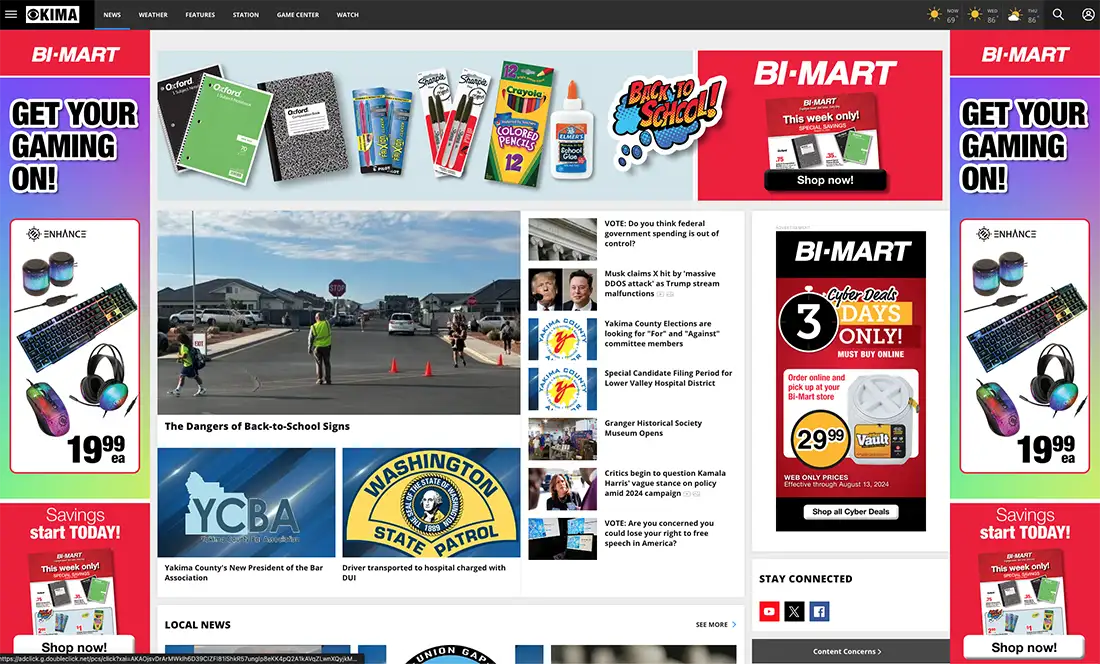Open the FEATURES menu
The width and height of the screenshot is (1100, 664).
200,15
